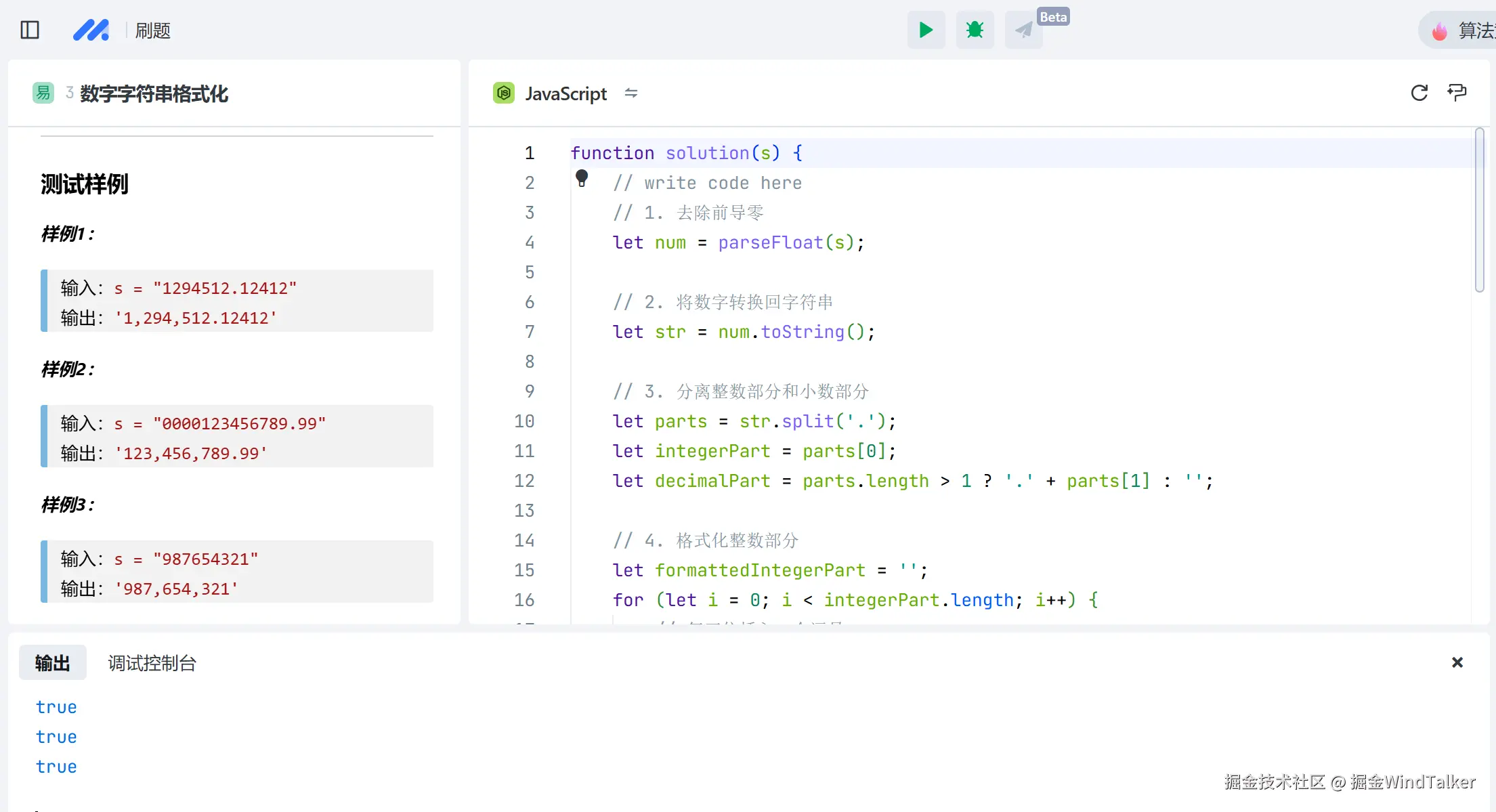Viewport: 1496px width, 812px height.
Task: Click the "let formattedIntegerPart = '';" line
Action: [770, 570]
